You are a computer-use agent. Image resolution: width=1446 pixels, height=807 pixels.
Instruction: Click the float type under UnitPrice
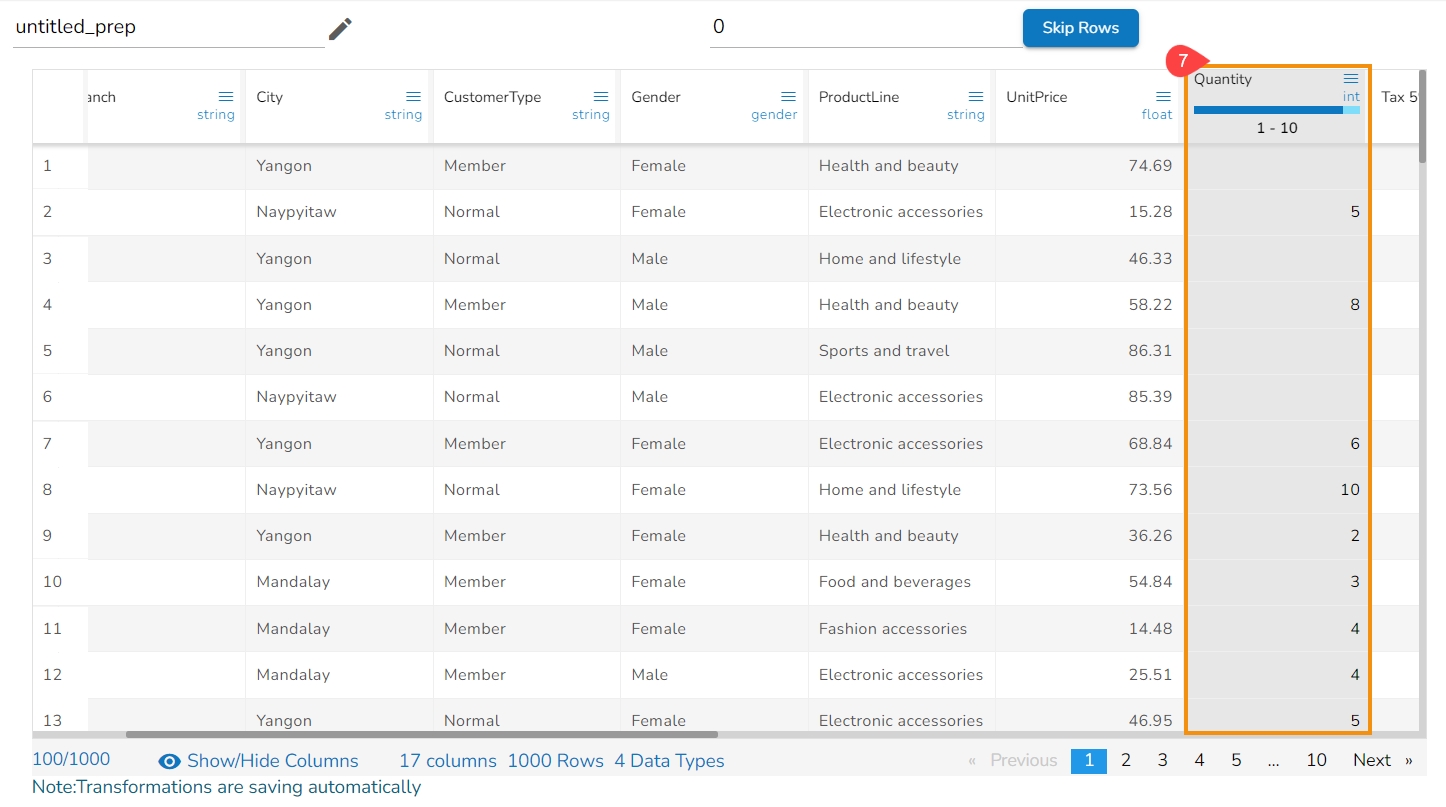[1157, 115]
